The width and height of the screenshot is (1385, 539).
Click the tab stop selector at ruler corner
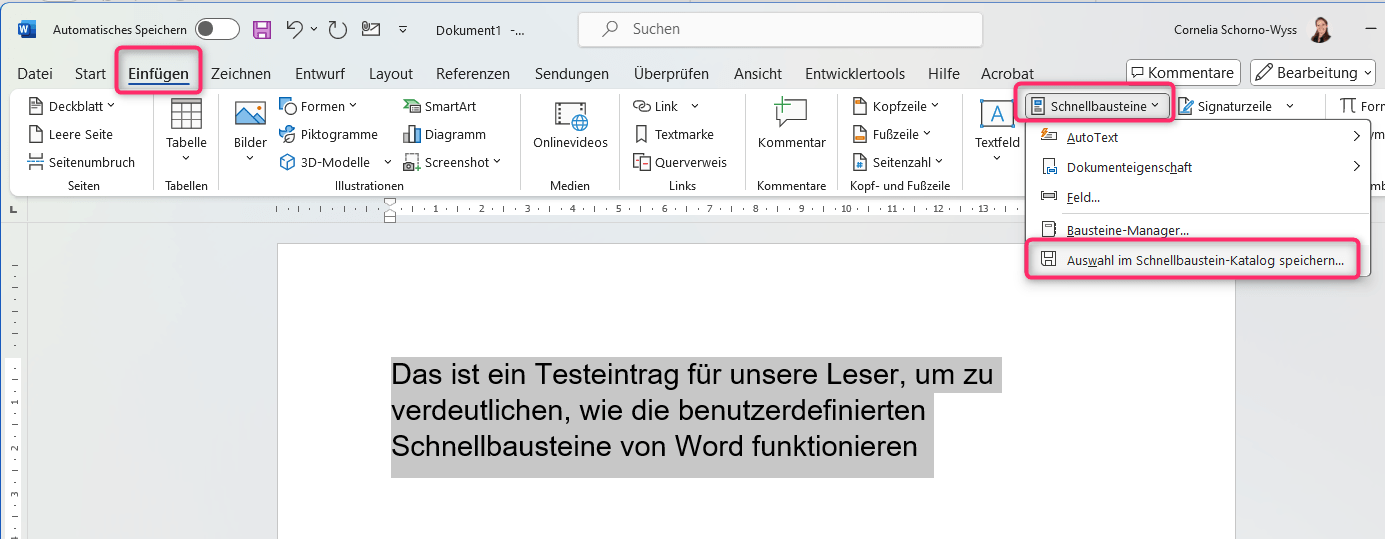point(13,209)
